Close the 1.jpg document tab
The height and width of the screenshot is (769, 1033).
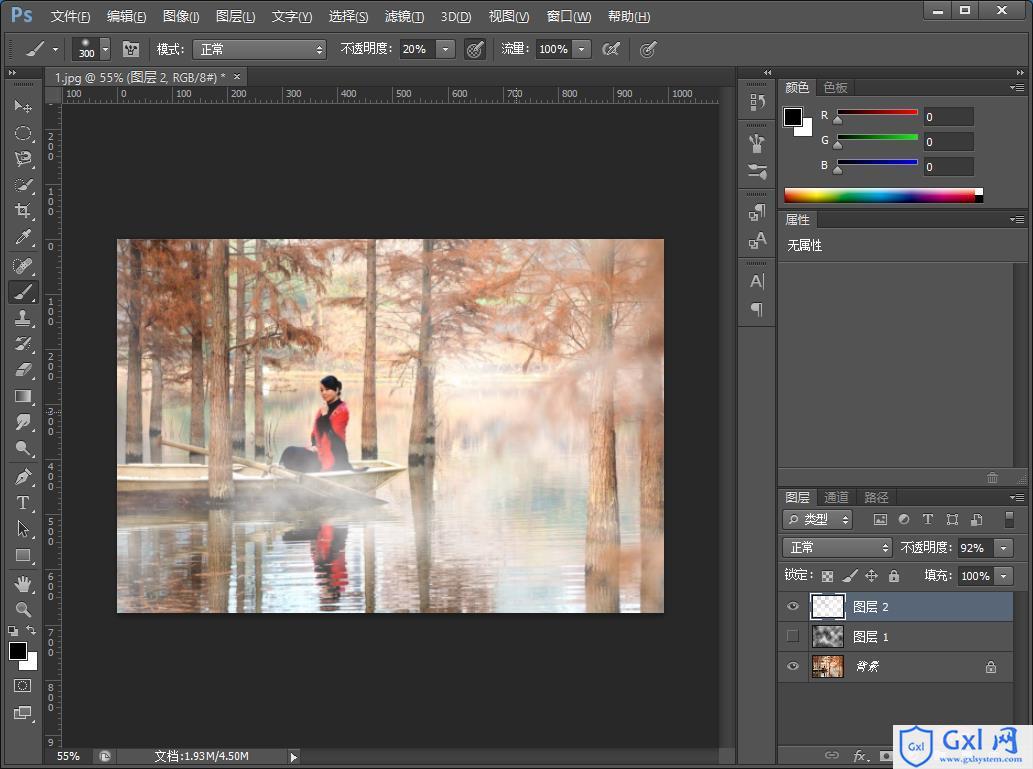coord(237,77)
